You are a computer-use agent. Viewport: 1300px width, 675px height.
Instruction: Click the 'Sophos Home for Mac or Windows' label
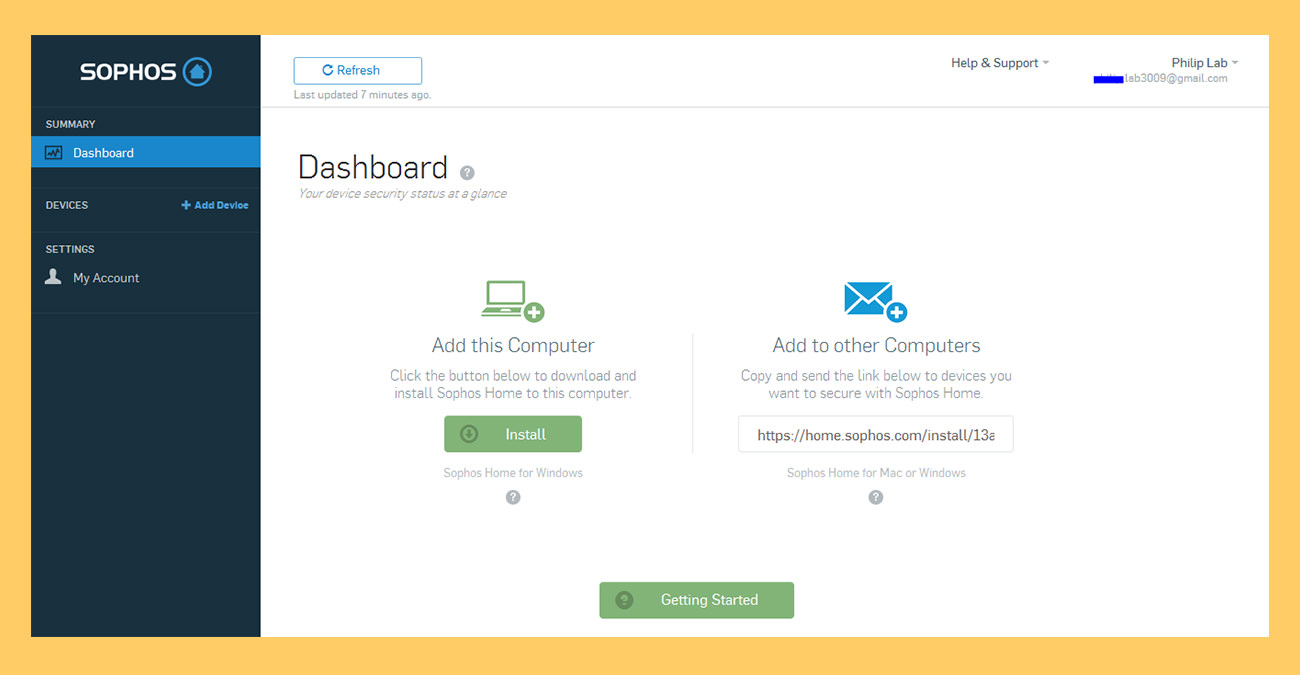click(x=876, y=472)
